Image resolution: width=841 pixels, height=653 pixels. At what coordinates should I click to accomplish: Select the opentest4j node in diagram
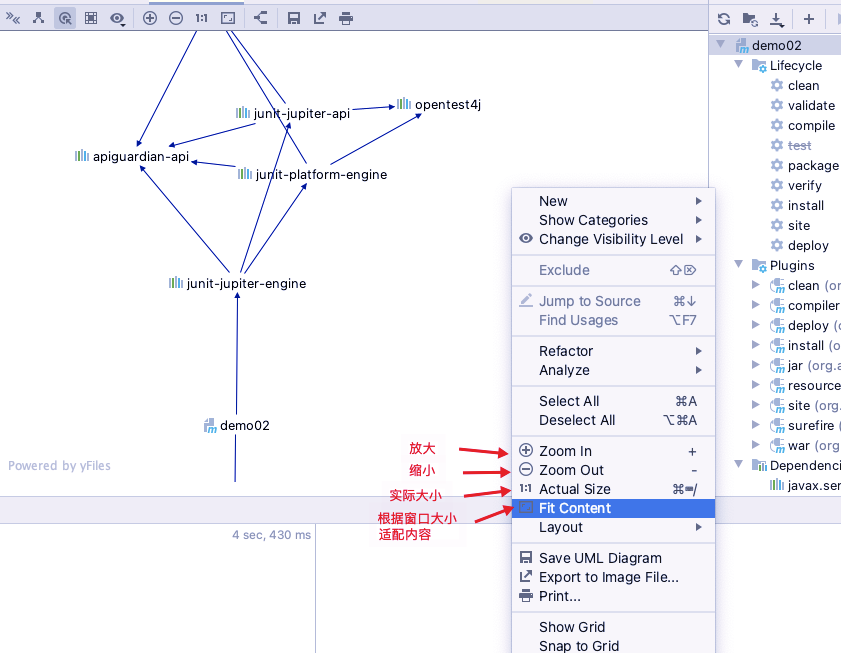[439, 104]
